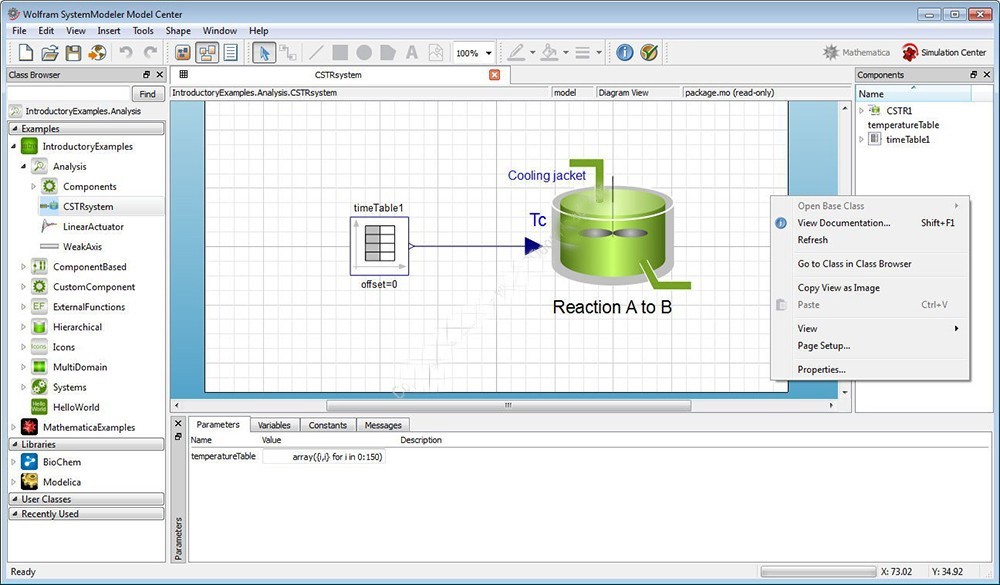The image size is (1000, 585).
Task: Pick the Bitmap image tool
Action: [x=436, y=52]
